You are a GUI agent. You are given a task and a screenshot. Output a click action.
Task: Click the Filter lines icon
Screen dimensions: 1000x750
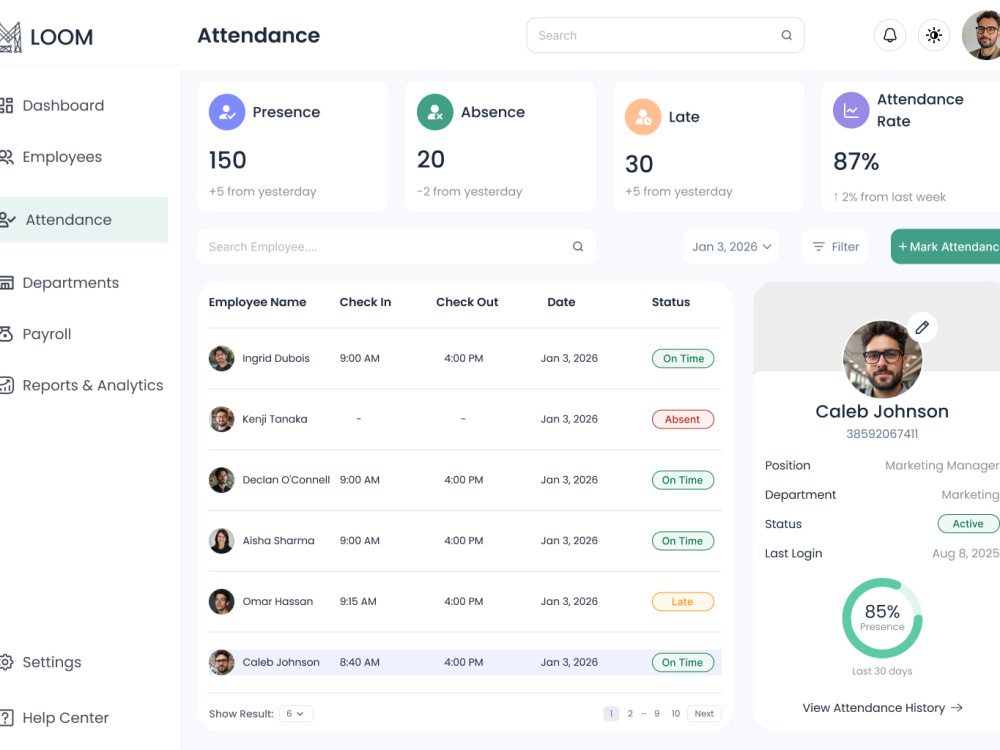[818, 246]
